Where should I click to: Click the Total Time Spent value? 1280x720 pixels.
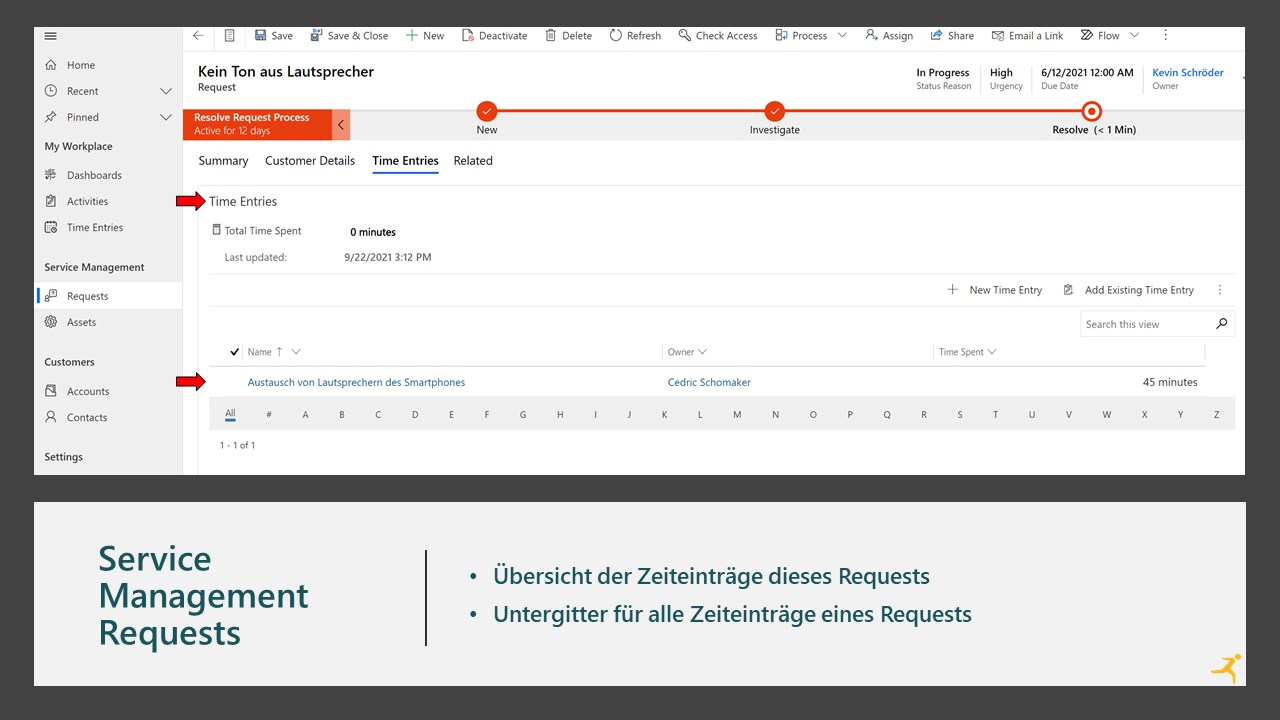tap(373, 232)
